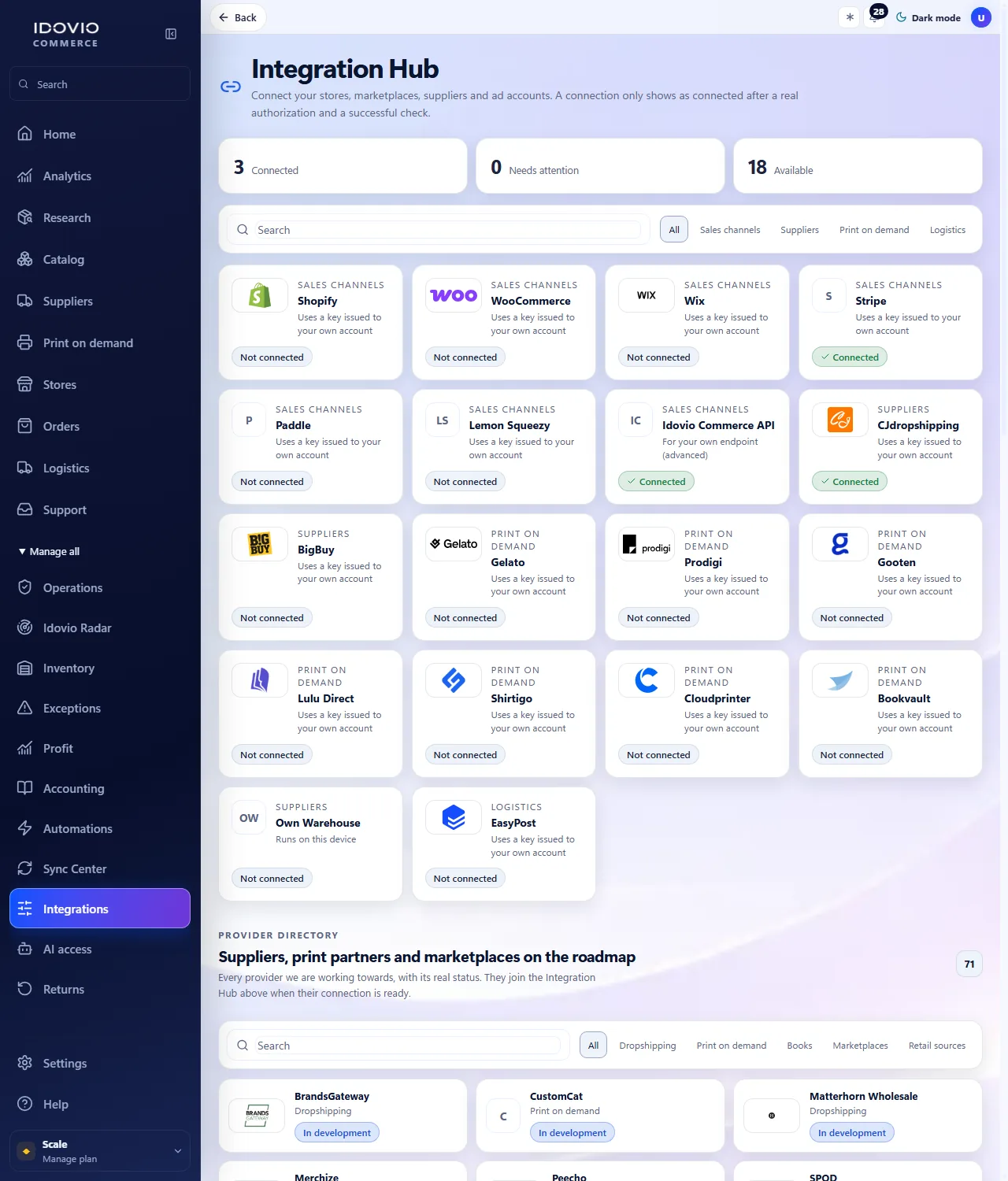This screenshot has height=1181, width=1008.
Task: Expand the Scale Manage plan dropdown
Action: pyautogui.click(x=100, y=1151)
